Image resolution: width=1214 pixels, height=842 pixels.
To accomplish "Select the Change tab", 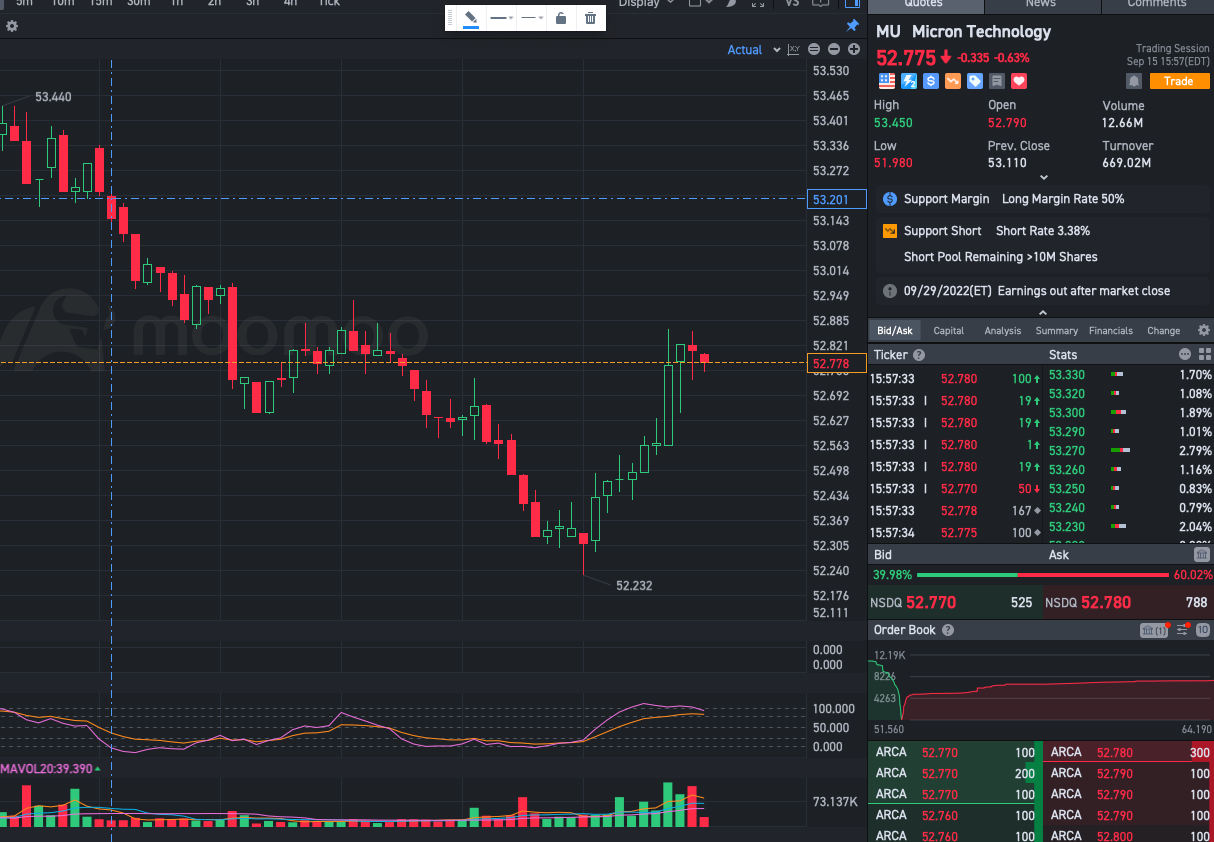I will click(x=1164, y=330).
